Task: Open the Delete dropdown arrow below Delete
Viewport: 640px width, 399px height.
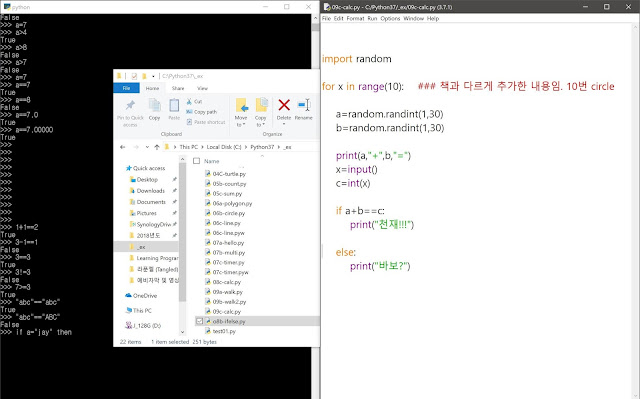Action: click(x=284, y=124)
